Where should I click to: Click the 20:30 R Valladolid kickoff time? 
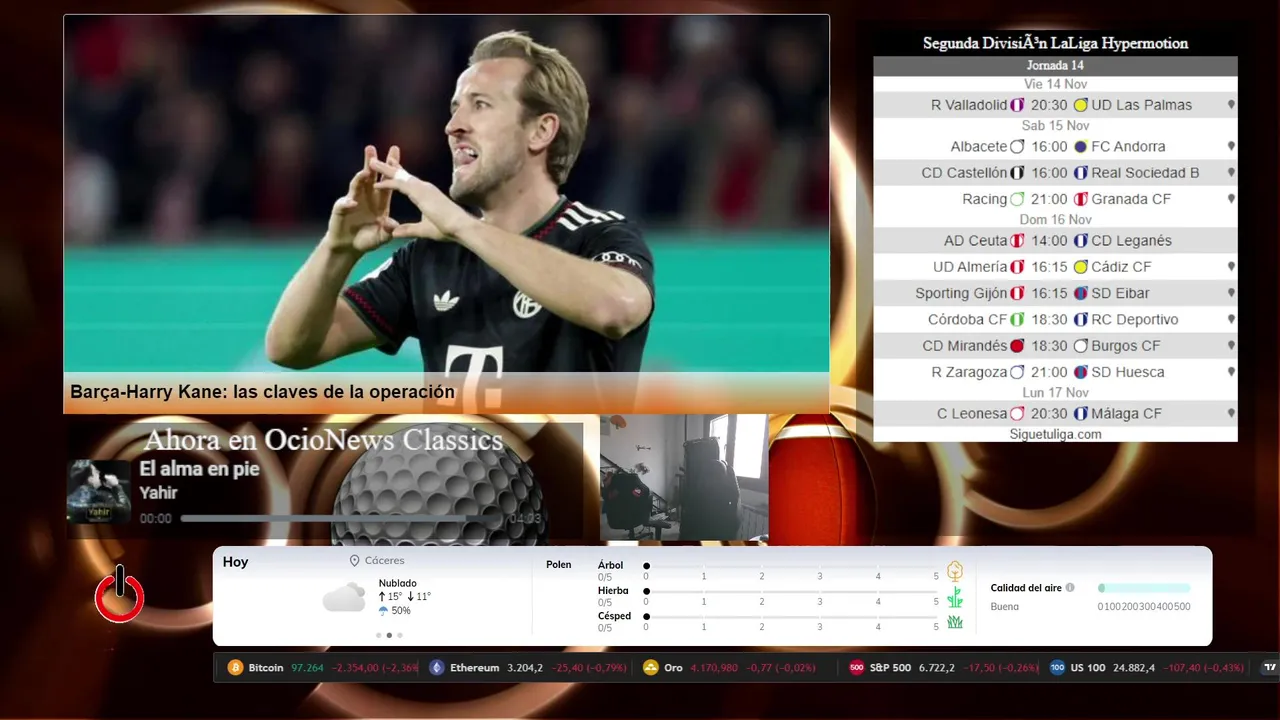[1049, 105]
